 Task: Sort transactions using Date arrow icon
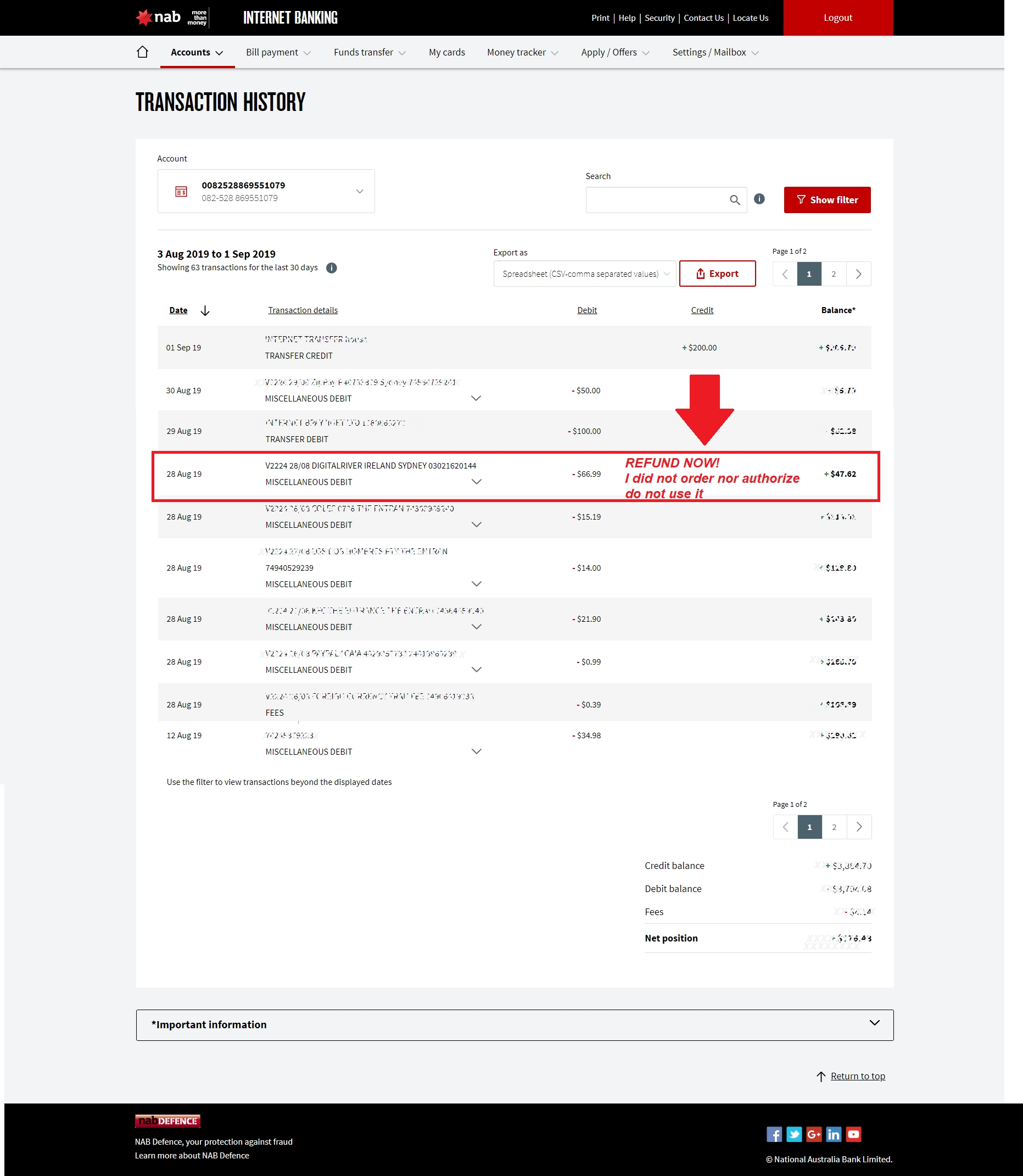tap(205, 310)
